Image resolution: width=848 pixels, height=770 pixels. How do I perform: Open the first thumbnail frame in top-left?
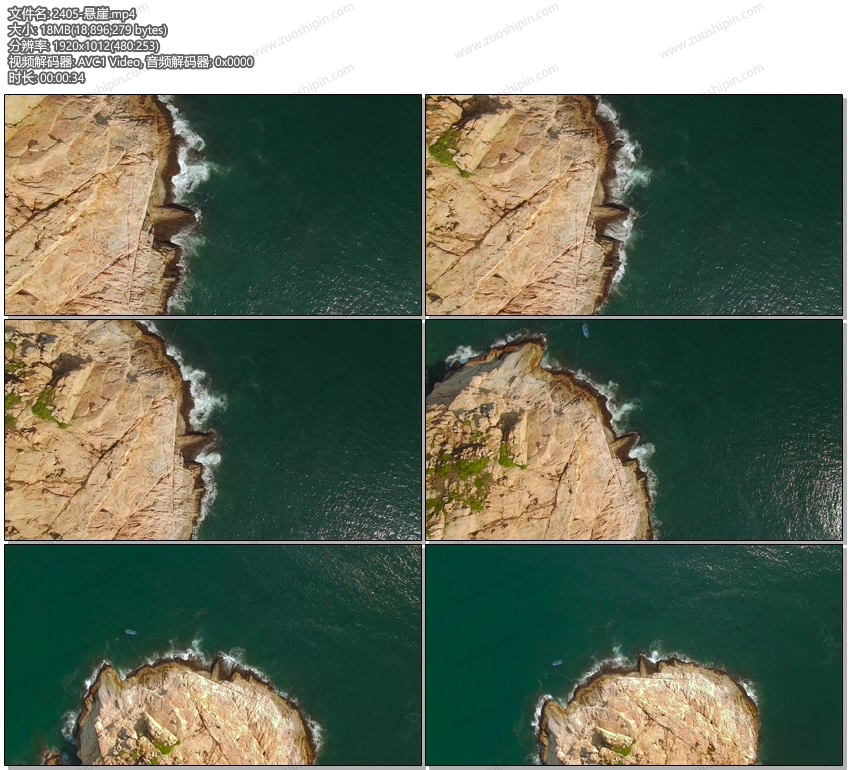click(213, 205)
